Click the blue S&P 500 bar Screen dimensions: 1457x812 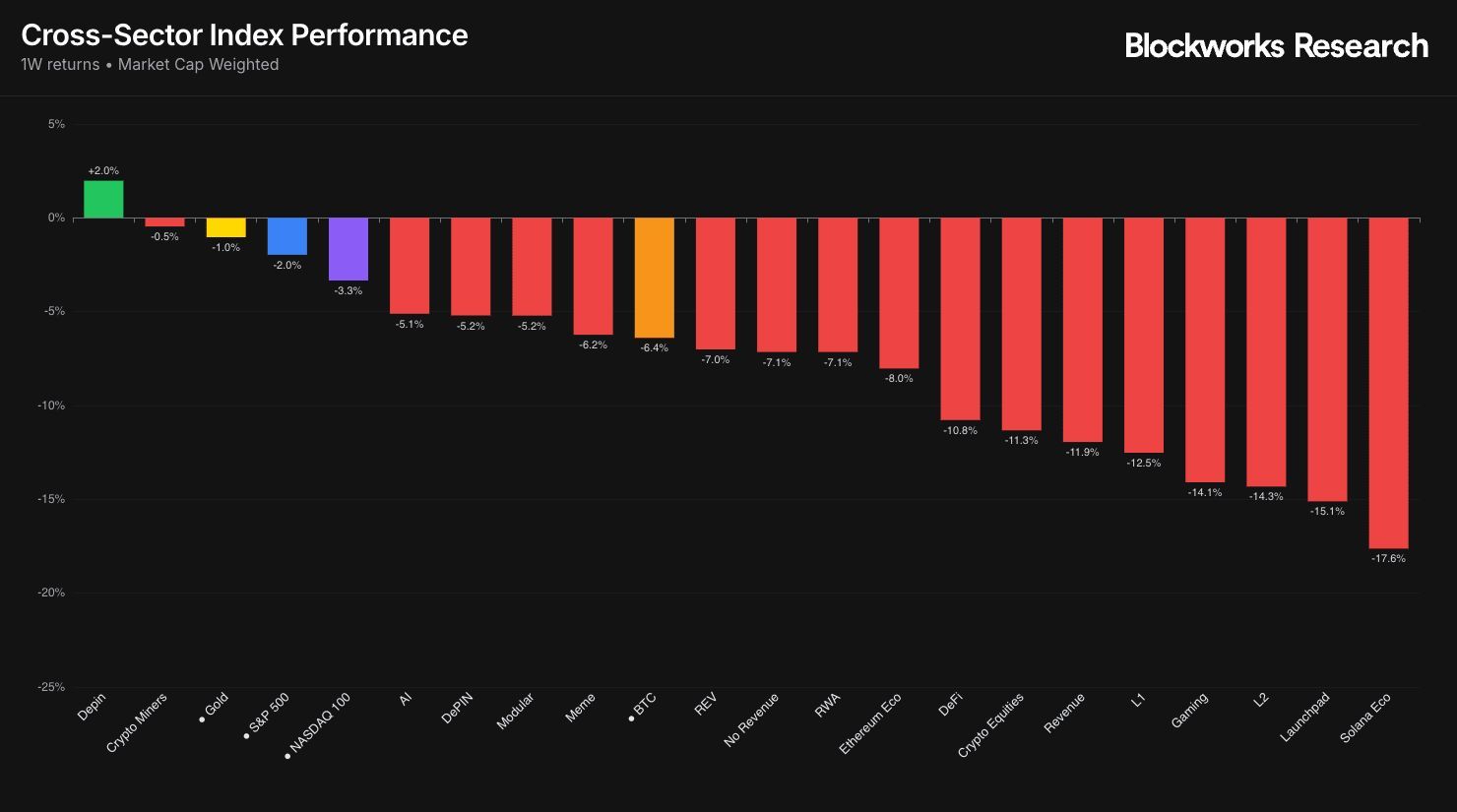point(286,236)
